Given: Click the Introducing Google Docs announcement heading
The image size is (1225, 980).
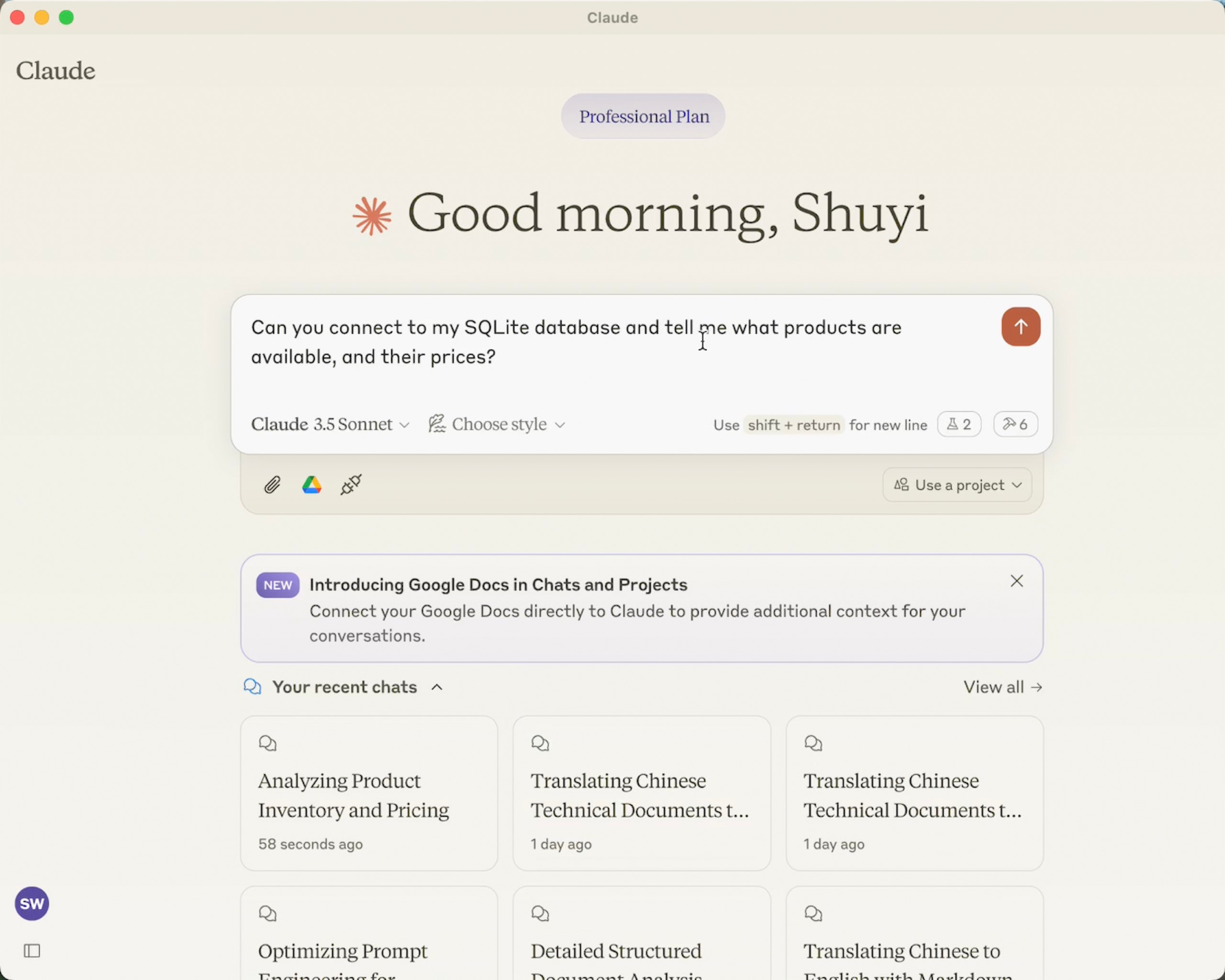Looking at the screenshot, I should (x=498, y=585).
